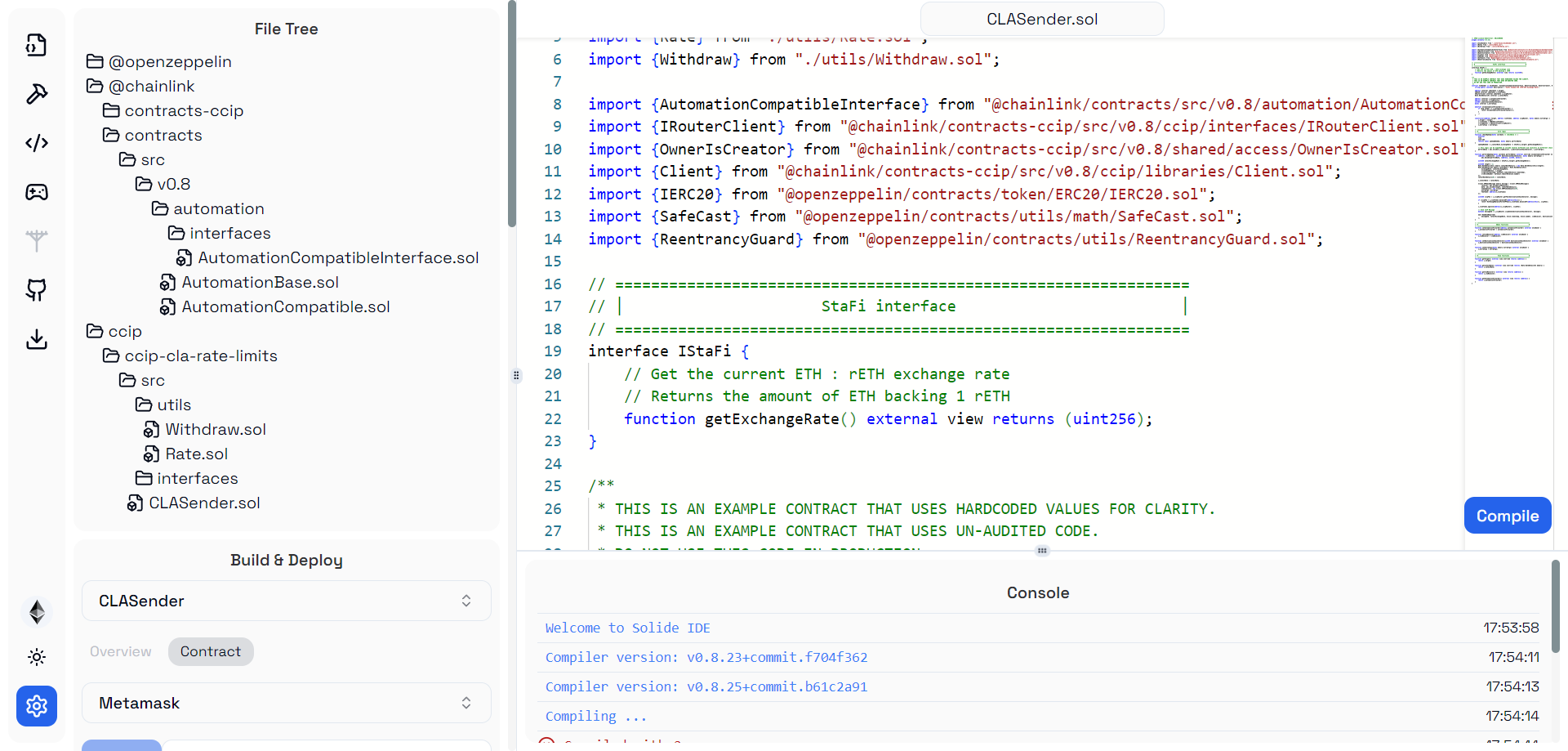
Task: Click the Withdraw.sol file icon
Action: click(x=152, y=430)
